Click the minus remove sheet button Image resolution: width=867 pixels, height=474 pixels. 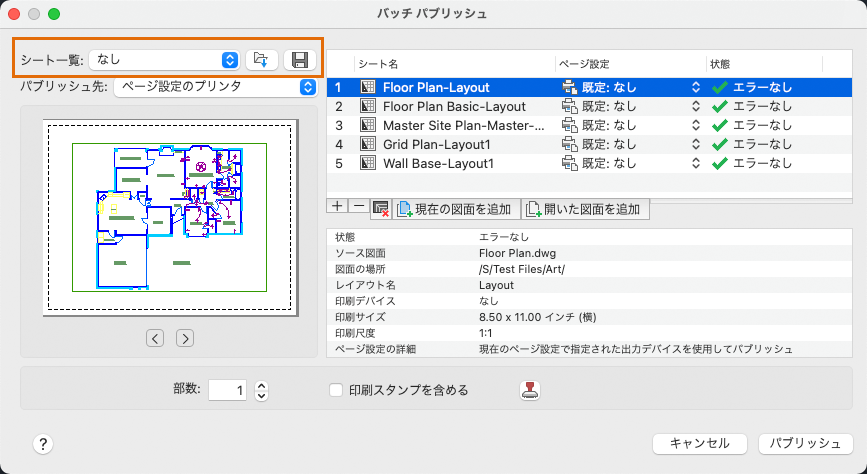[359, 206]
